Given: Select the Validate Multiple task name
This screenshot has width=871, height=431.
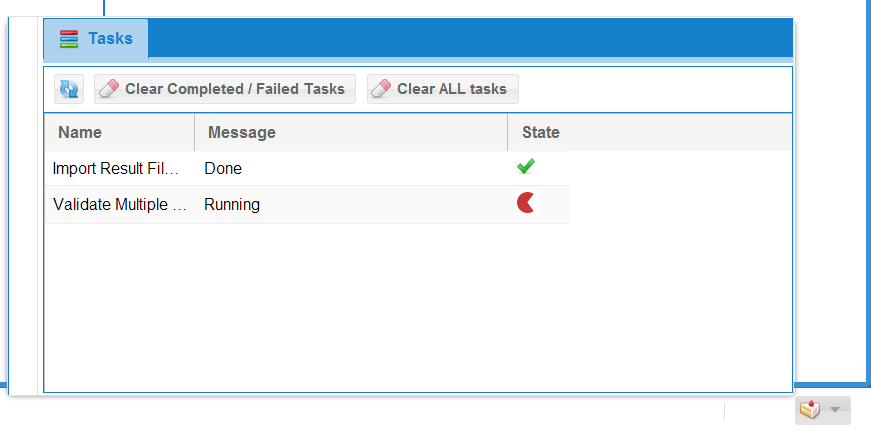Looking at the screenshot, I should click(120, 205).
